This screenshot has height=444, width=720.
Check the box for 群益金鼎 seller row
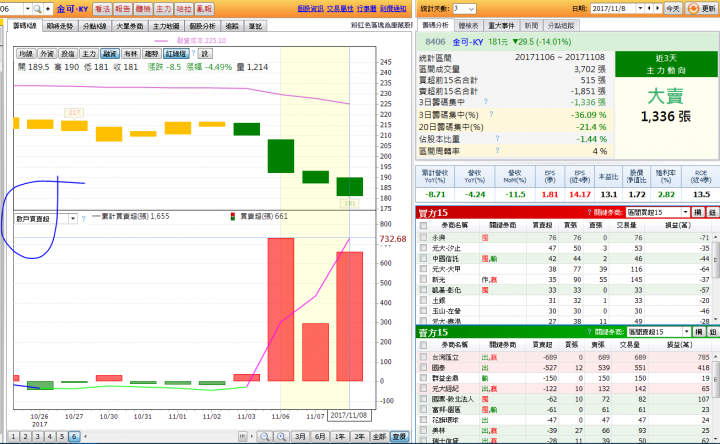tap(423, 378)
